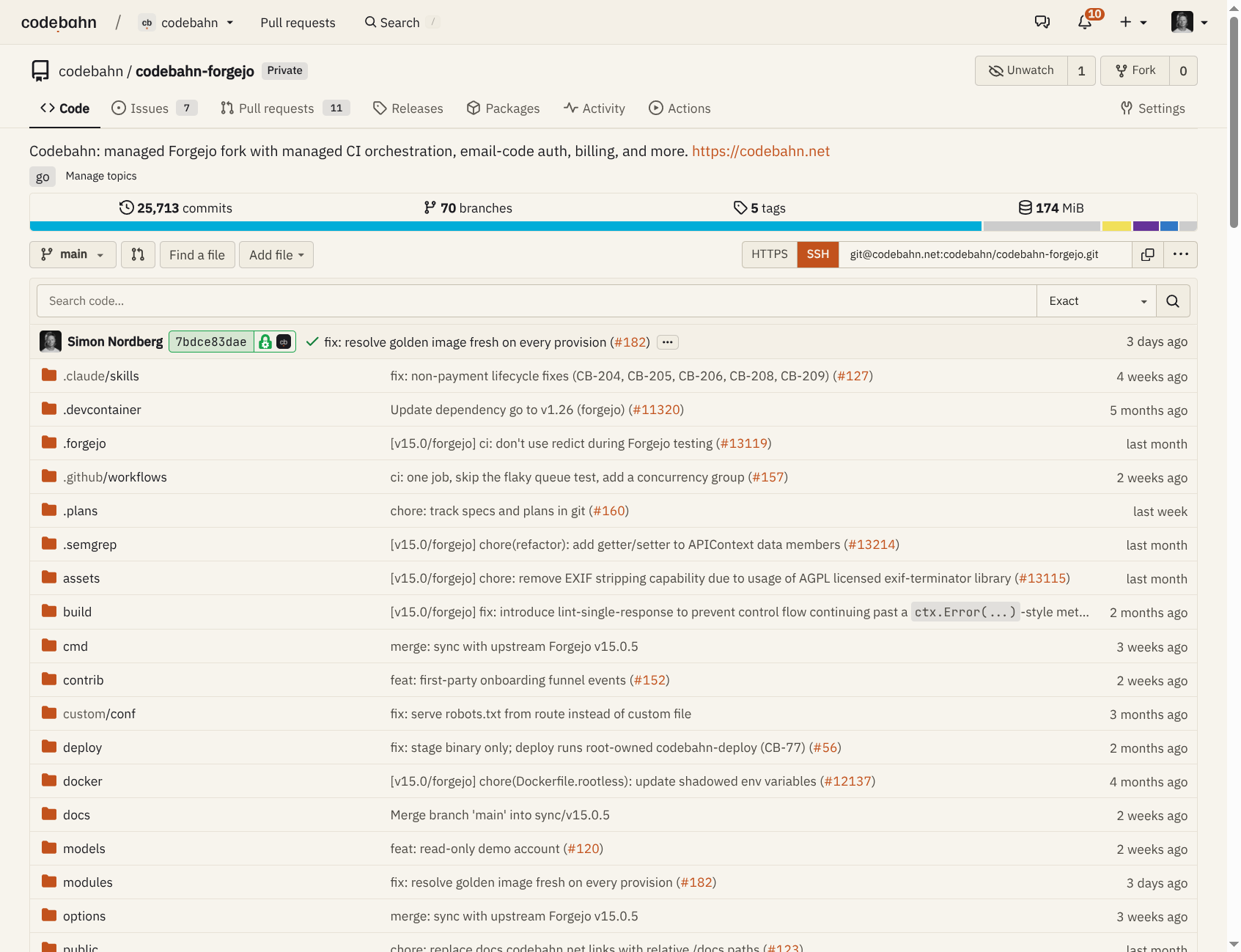
Task: Click the purple language bar segment
Action: coord(1146,226)
